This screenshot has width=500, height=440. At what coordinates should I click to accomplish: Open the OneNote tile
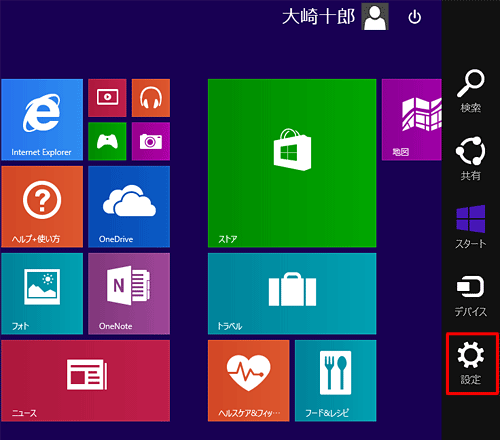129,294
